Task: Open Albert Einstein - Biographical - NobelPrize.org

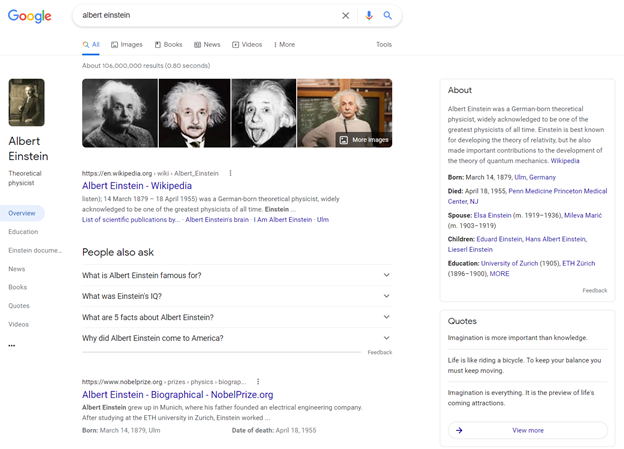Action: pos(177,395)
